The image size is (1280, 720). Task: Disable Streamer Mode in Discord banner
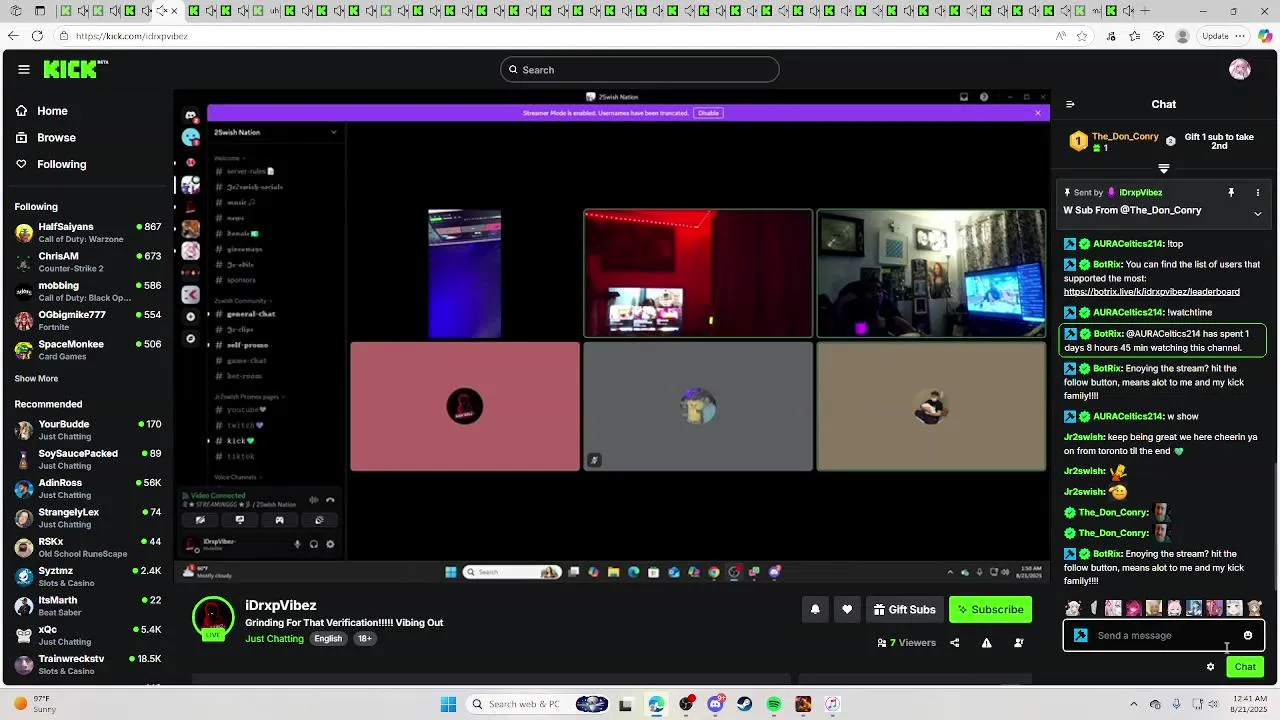(708, 113)
